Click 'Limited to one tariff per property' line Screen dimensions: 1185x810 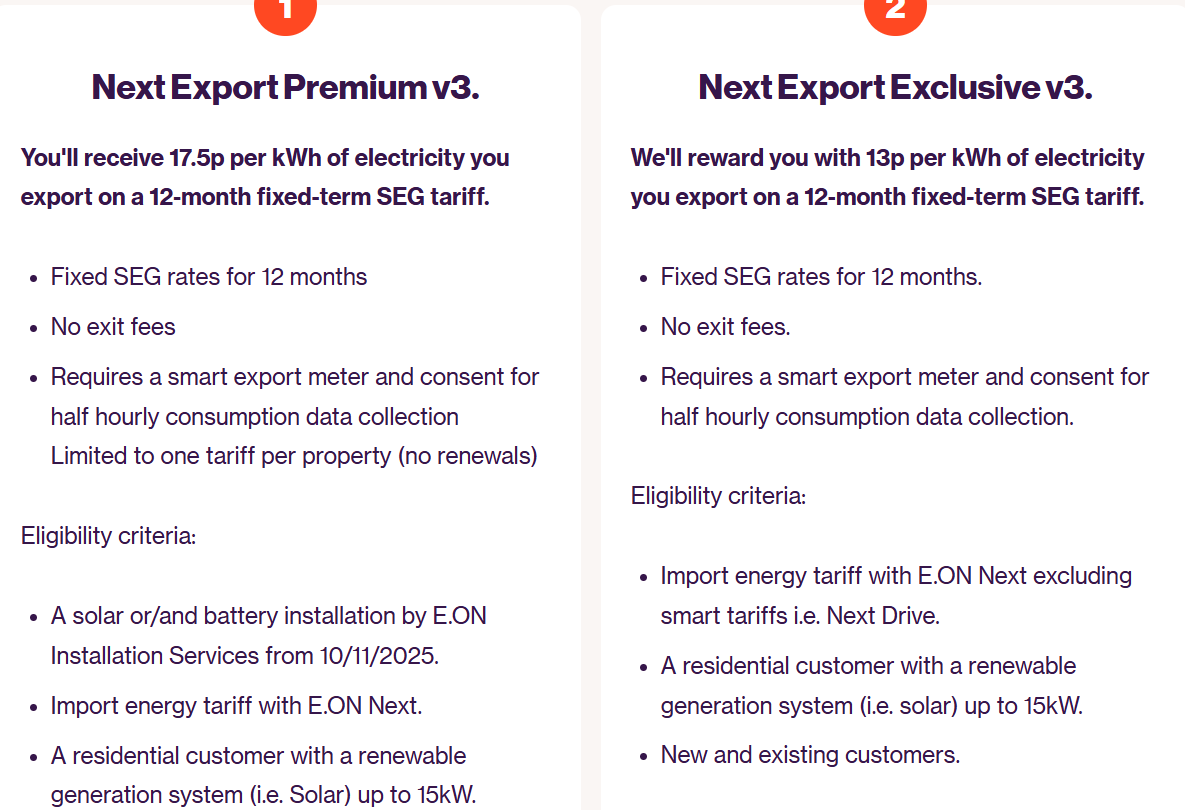(x=294, y=456)
